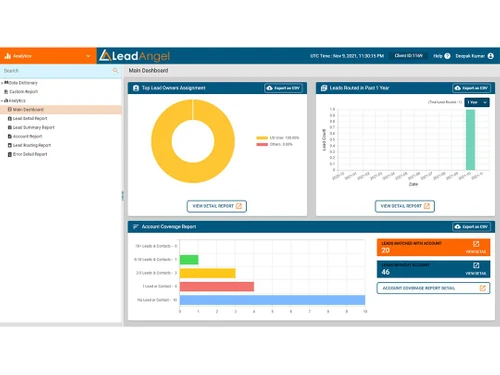The image size is (500, 375).
Task: Toggle the red Others legend swatch
Action: tap(262, 144)
